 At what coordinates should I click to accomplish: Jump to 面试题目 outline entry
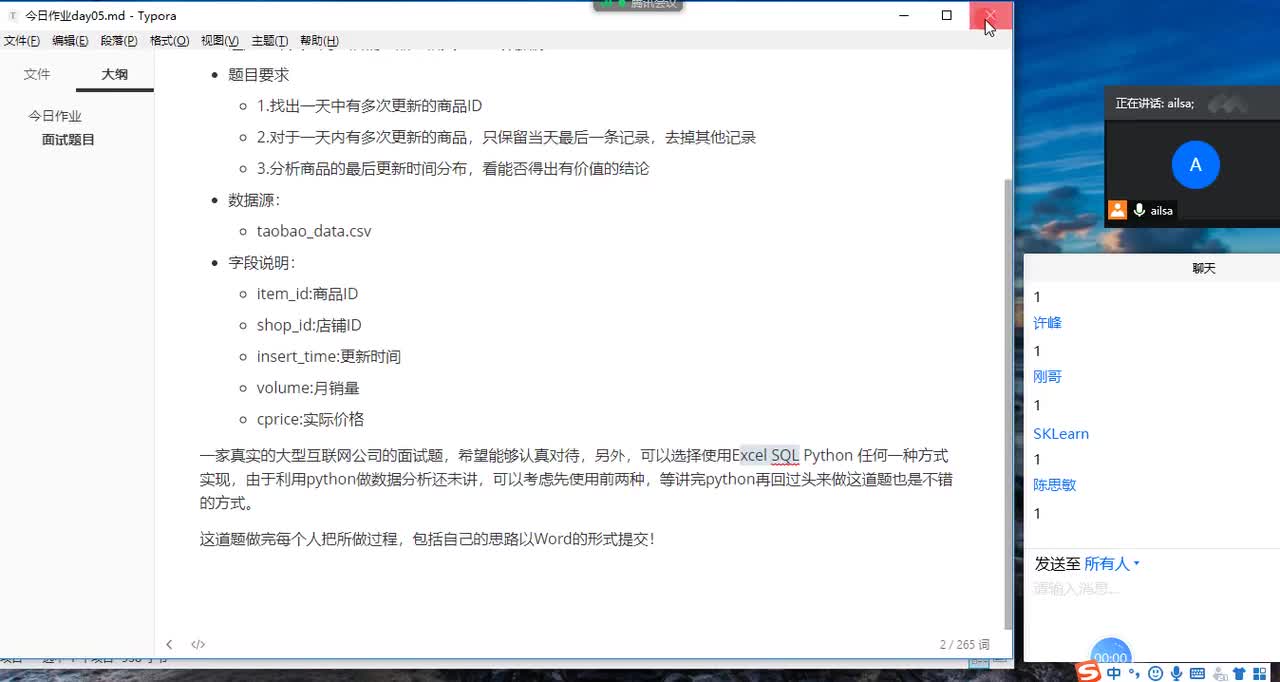[68, 140]
